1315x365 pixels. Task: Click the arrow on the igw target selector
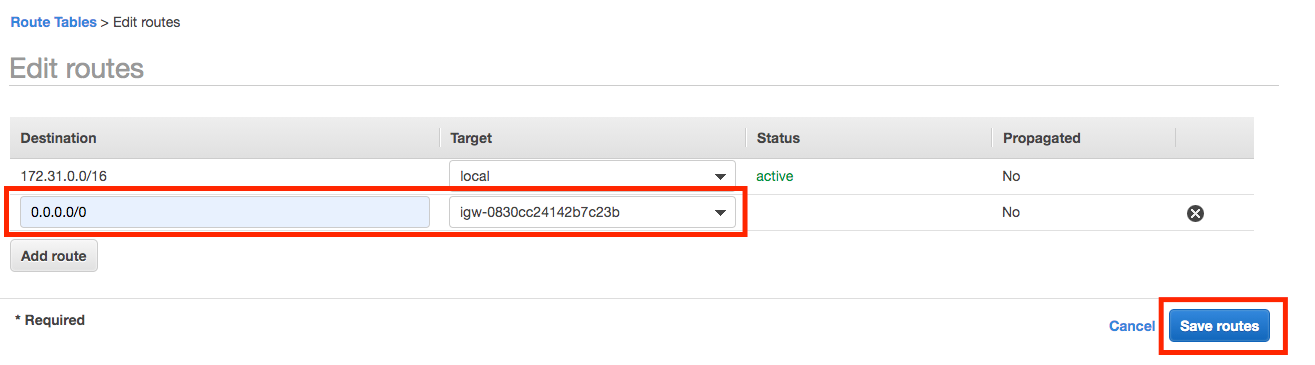(x=719, y=213)
